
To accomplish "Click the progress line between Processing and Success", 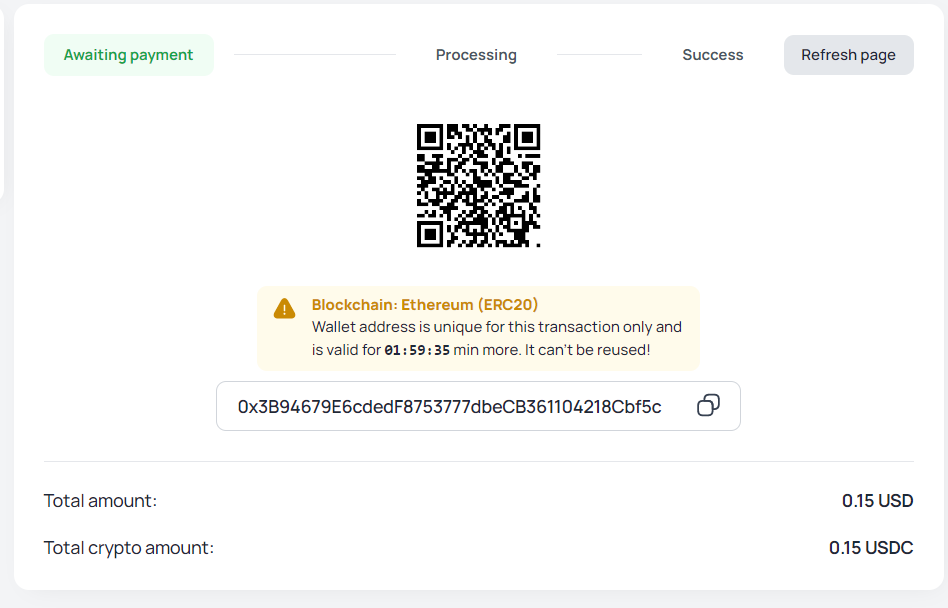I will (599, 55).
